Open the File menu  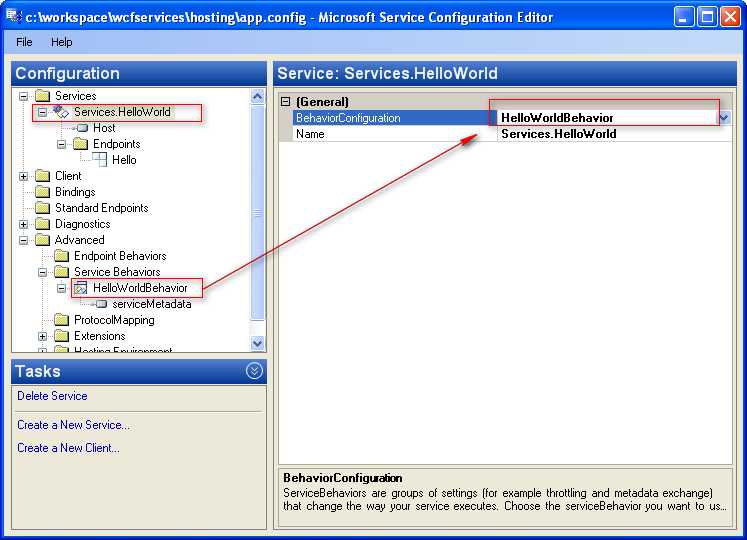coord(24,42)
